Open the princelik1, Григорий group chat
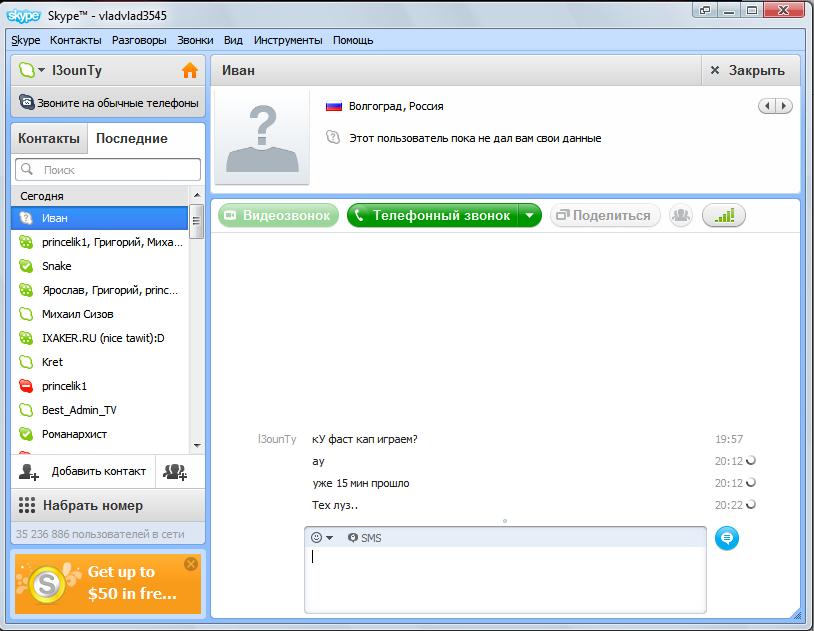The height and width of the screenshot is (631, 814). pos(100,242)
